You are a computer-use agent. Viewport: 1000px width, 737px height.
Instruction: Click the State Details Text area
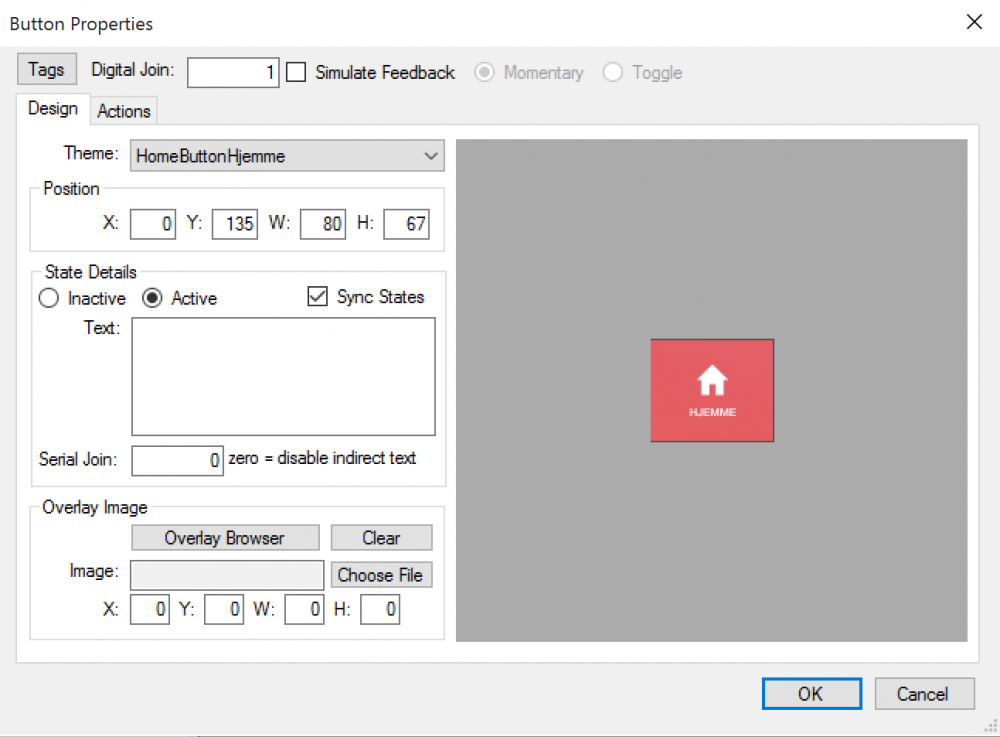pyautogui.click(x=283, y=376)
